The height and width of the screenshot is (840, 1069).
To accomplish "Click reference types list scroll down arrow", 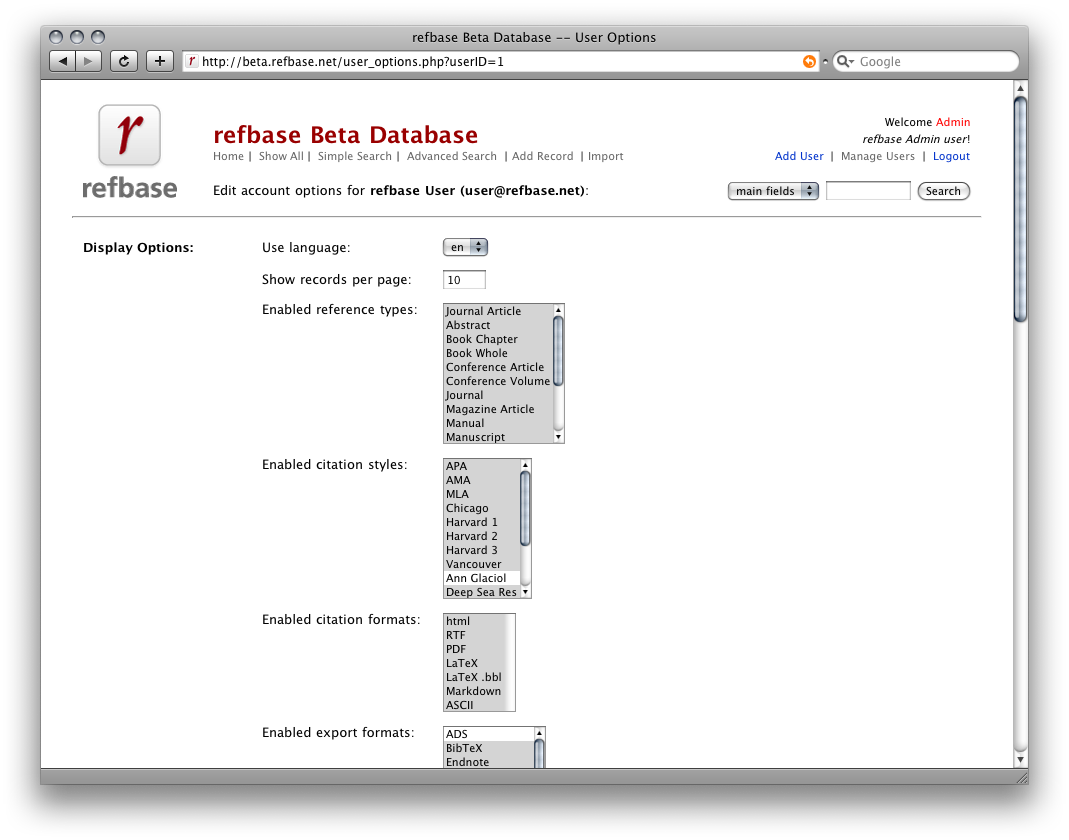I will pos(558,437).
